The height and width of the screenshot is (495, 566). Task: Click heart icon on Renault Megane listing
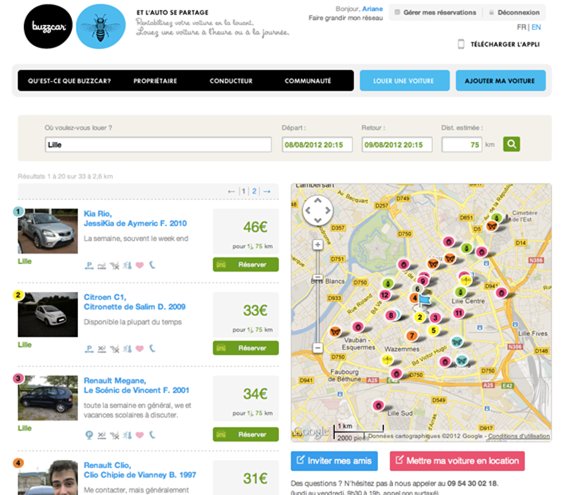140,435
